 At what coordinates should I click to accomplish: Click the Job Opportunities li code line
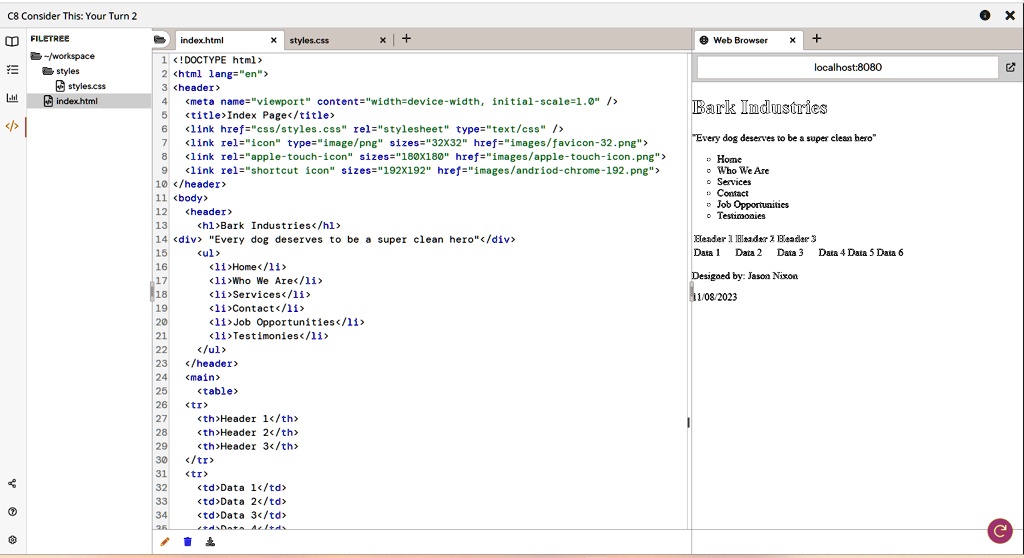point(287,322)
